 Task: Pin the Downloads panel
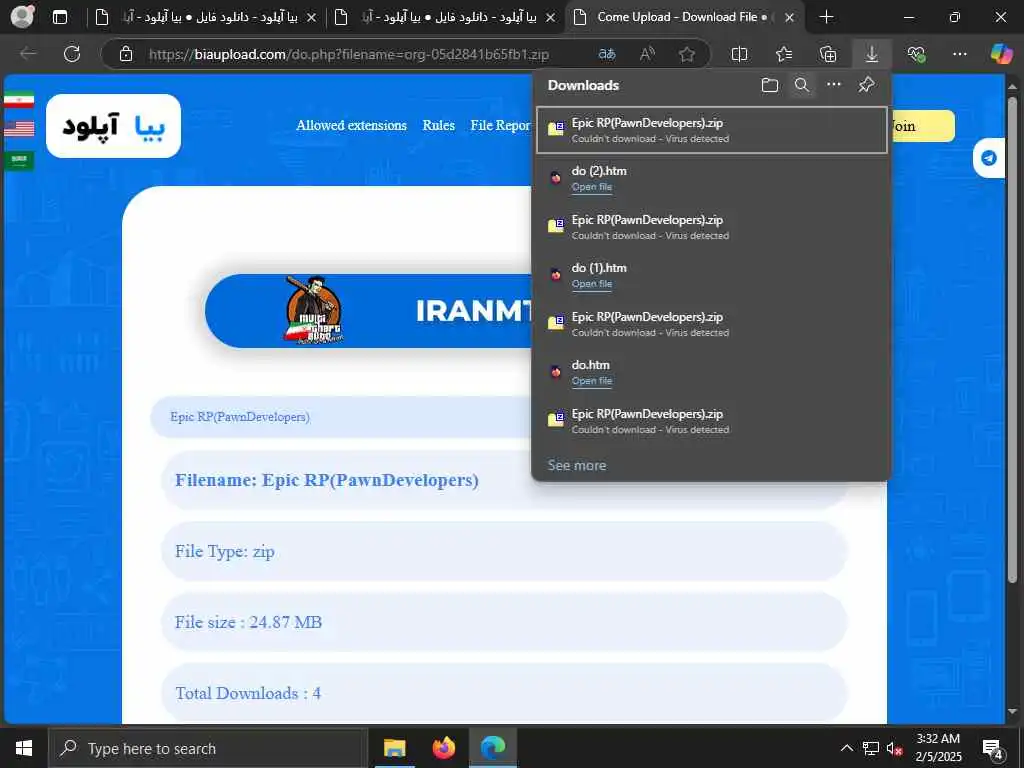click(x=867, y=85)
